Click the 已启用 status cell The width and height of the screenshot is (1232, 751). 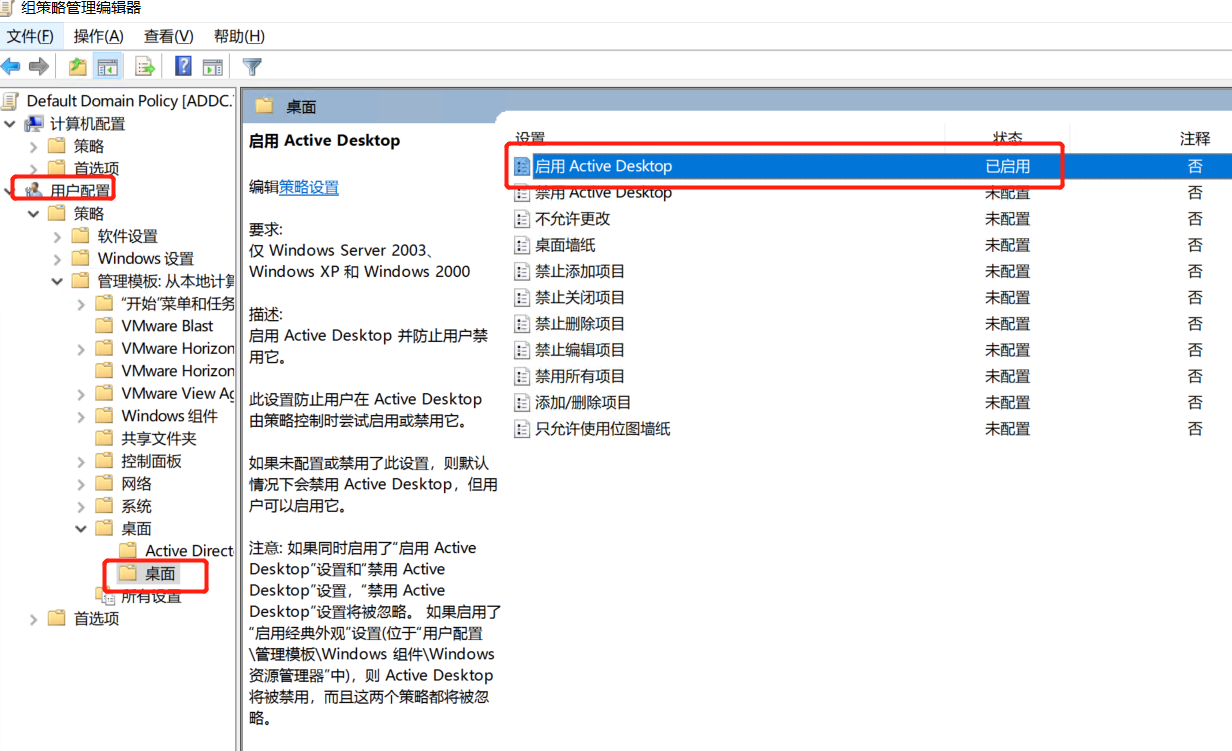pyautogui.click(x=1008, y=166)
